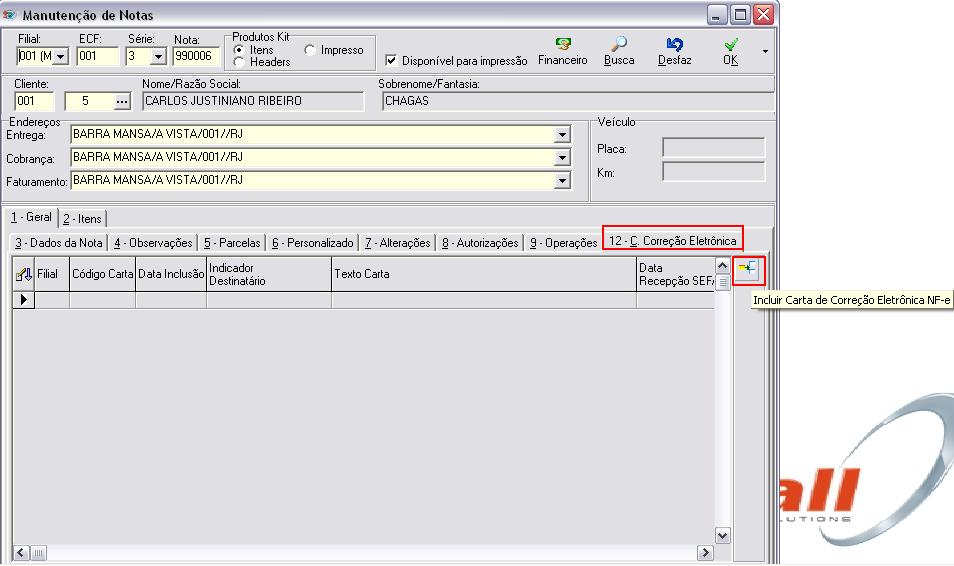Open the Faturamento address dropdown
Image resolution: width=954 pixels, height=566 pixels.
(562, 181)
